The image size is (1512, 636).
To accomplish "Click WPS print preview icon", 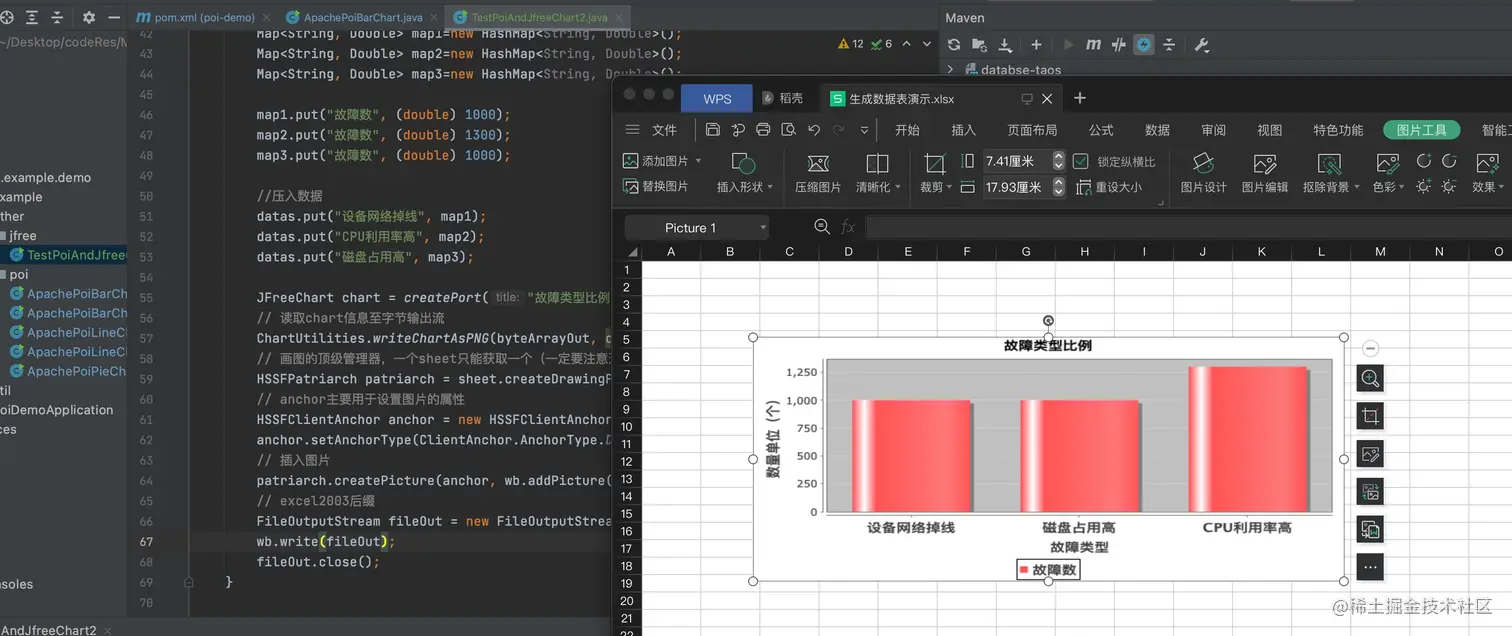I will click(x=788, y=130).
